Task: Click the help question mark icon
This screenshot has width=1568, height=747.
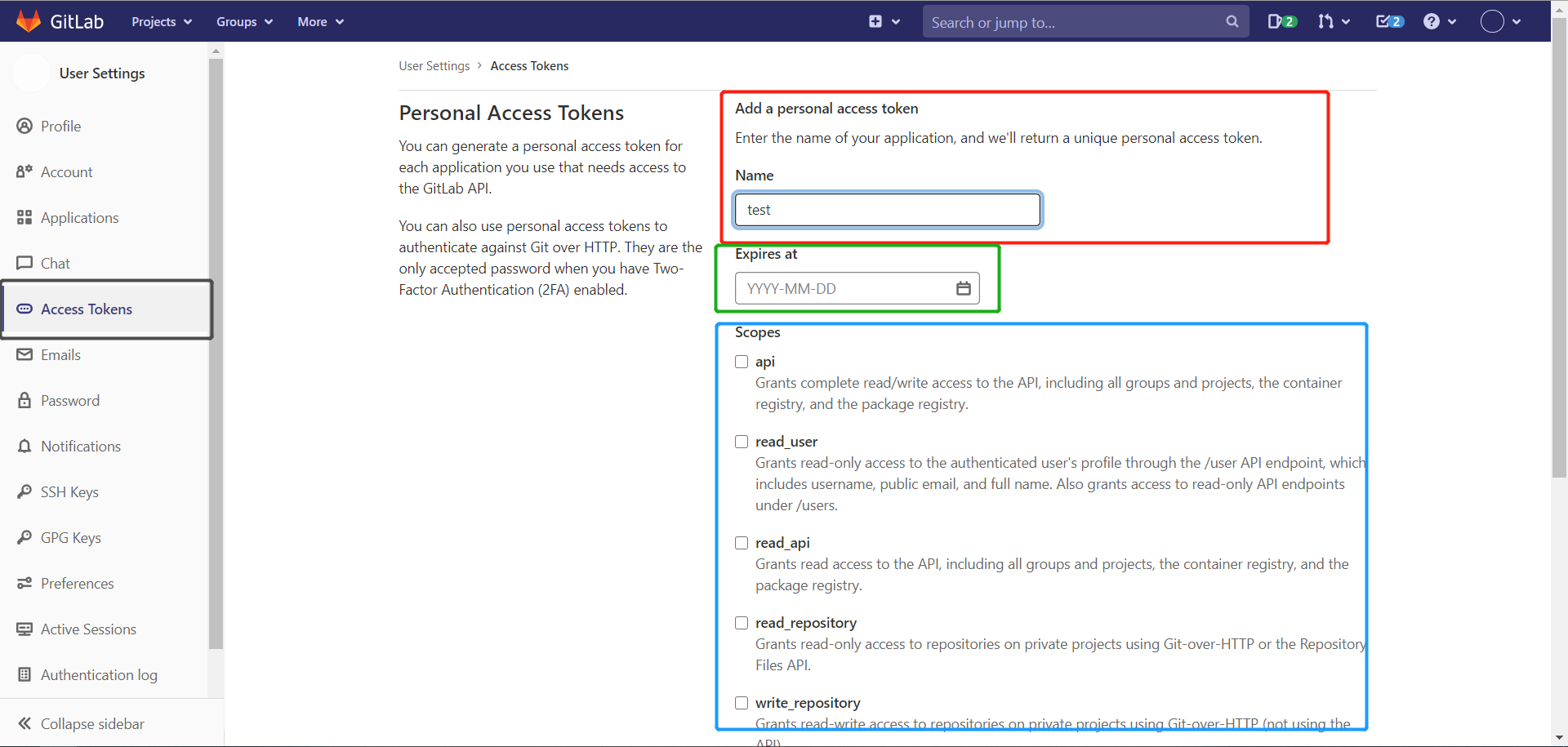Action: [1432, 22]
